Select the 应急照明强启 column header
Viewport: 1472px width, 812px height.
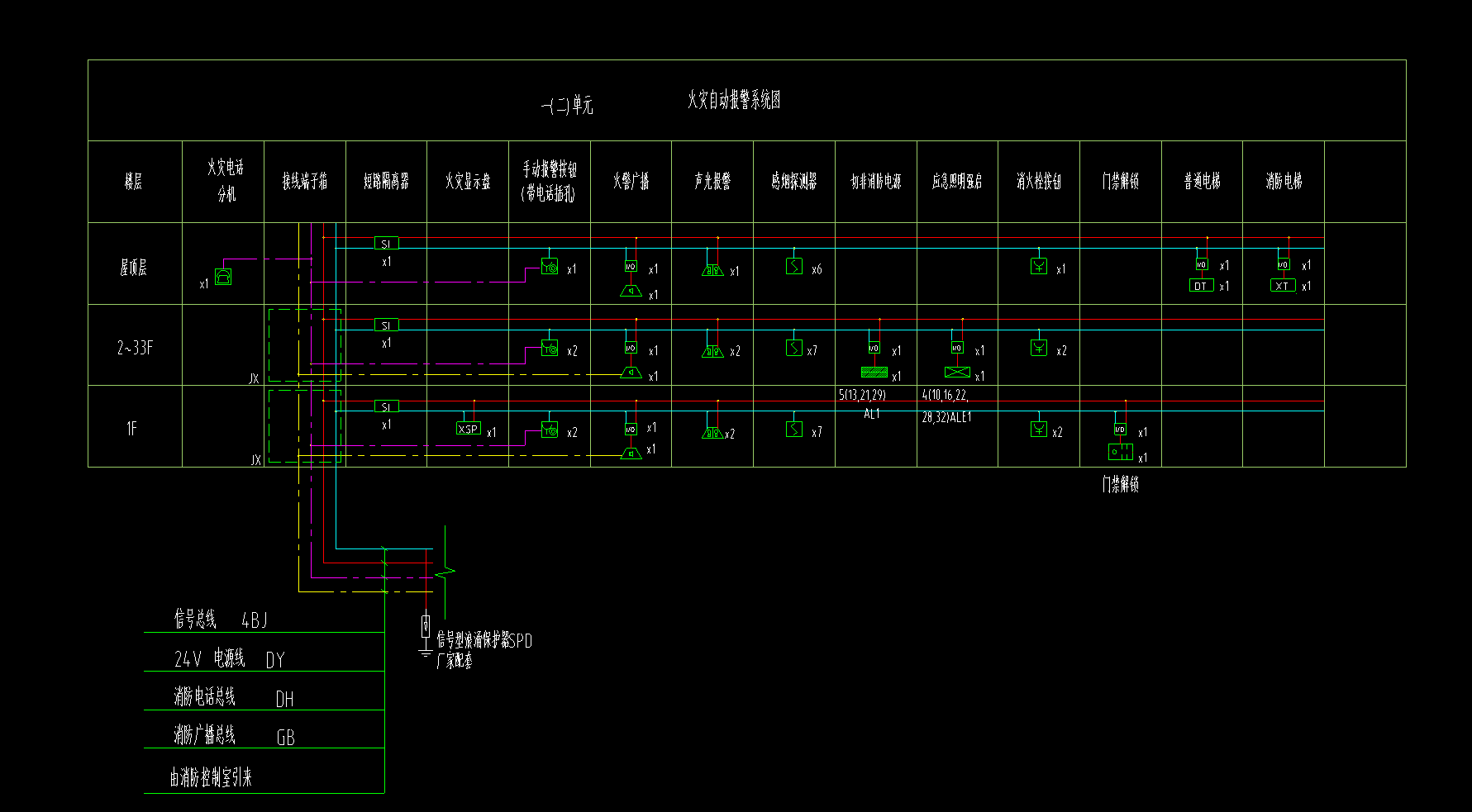(957, 182)
